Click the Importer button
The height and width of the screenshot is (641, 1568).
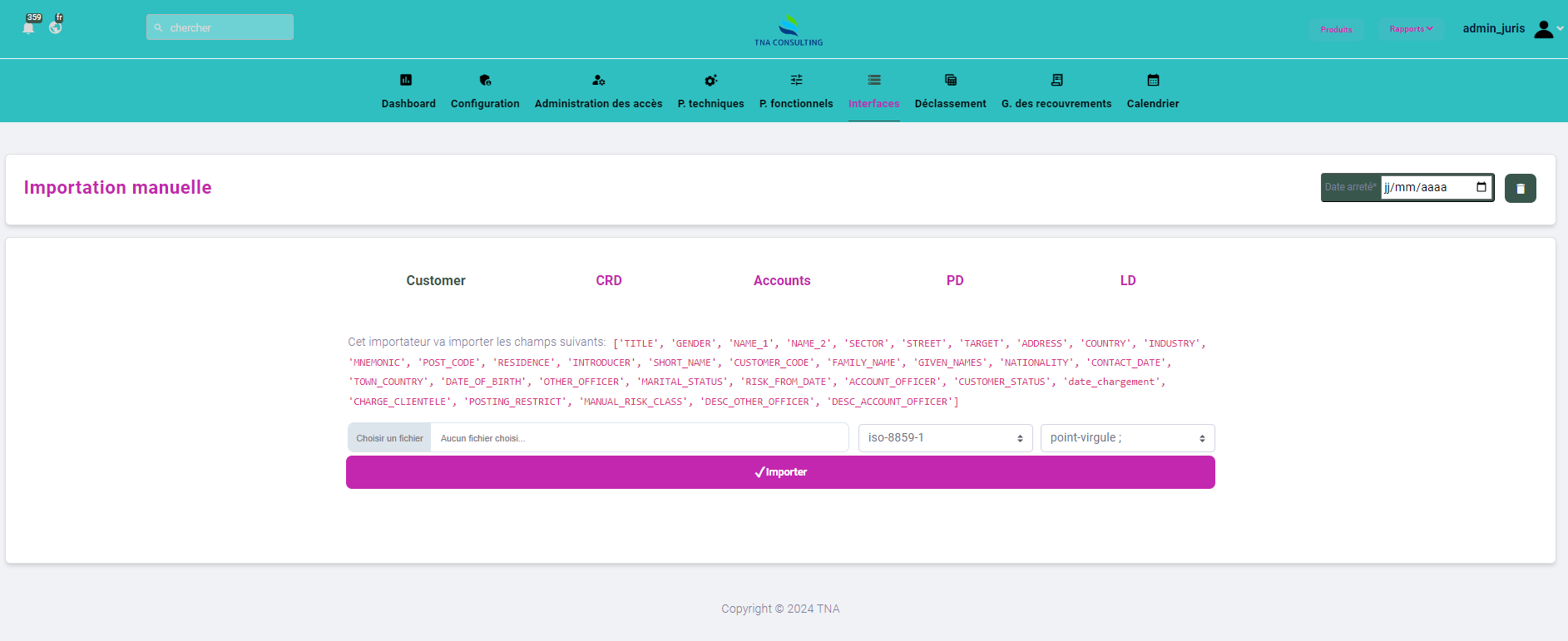[780, 472]
